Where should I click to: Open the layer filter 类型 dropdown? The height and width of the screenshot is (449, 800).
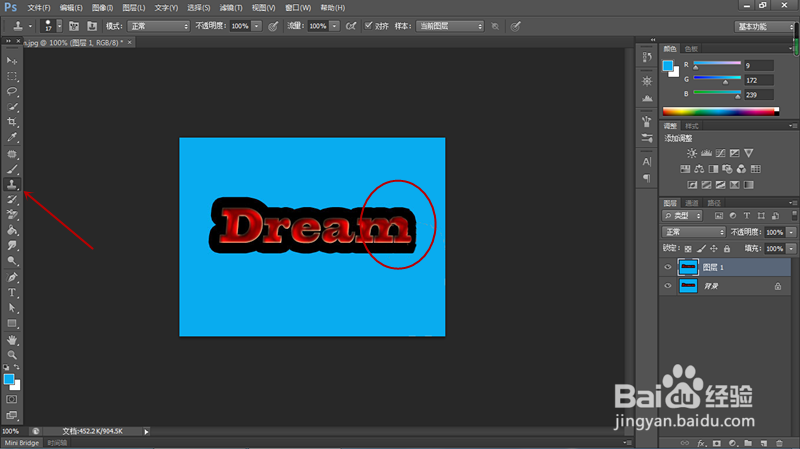pos(682,216)
